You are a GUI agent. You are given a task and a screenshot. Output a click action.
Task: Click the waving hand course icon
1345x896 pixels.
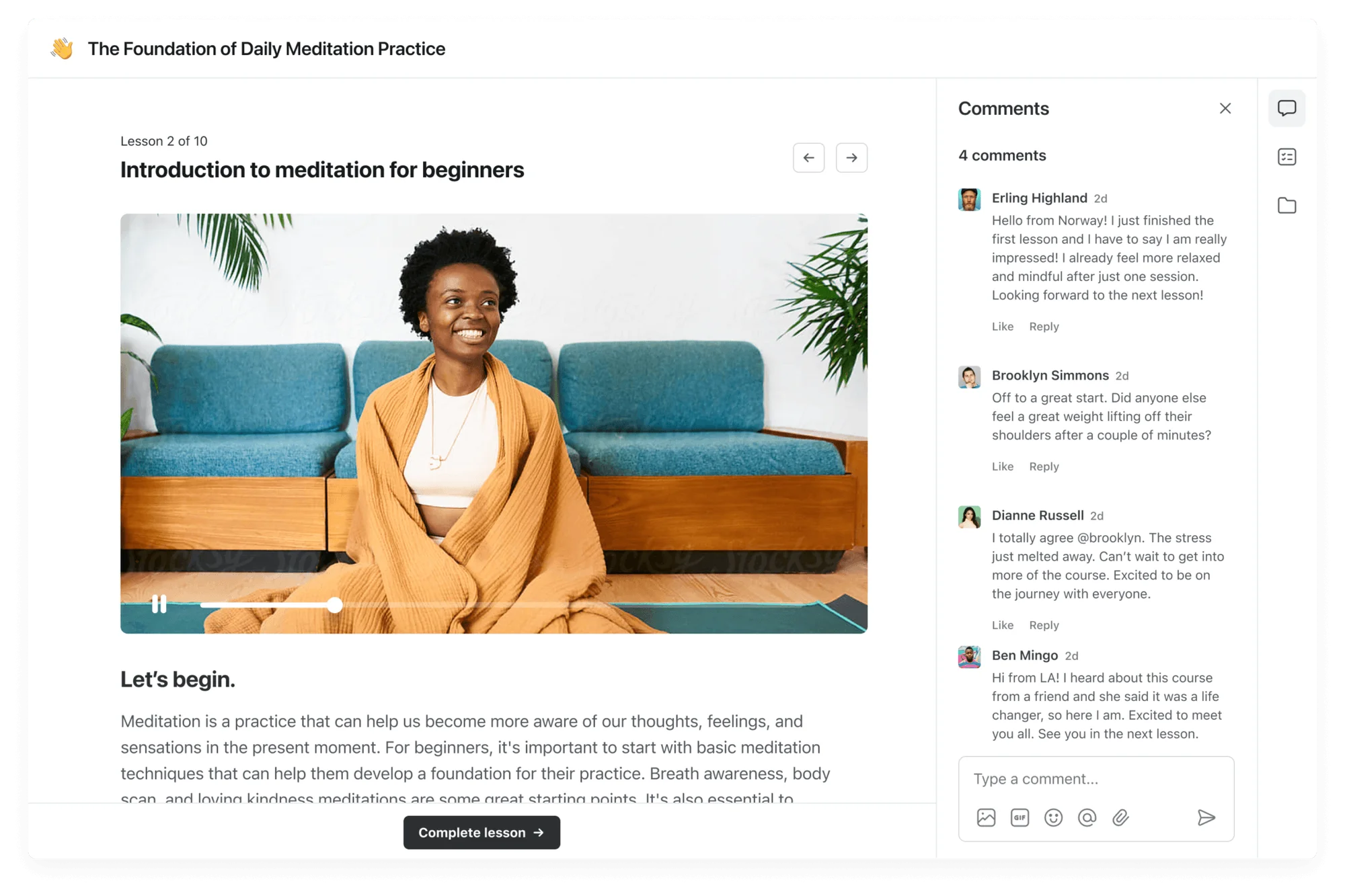point(62,48)
